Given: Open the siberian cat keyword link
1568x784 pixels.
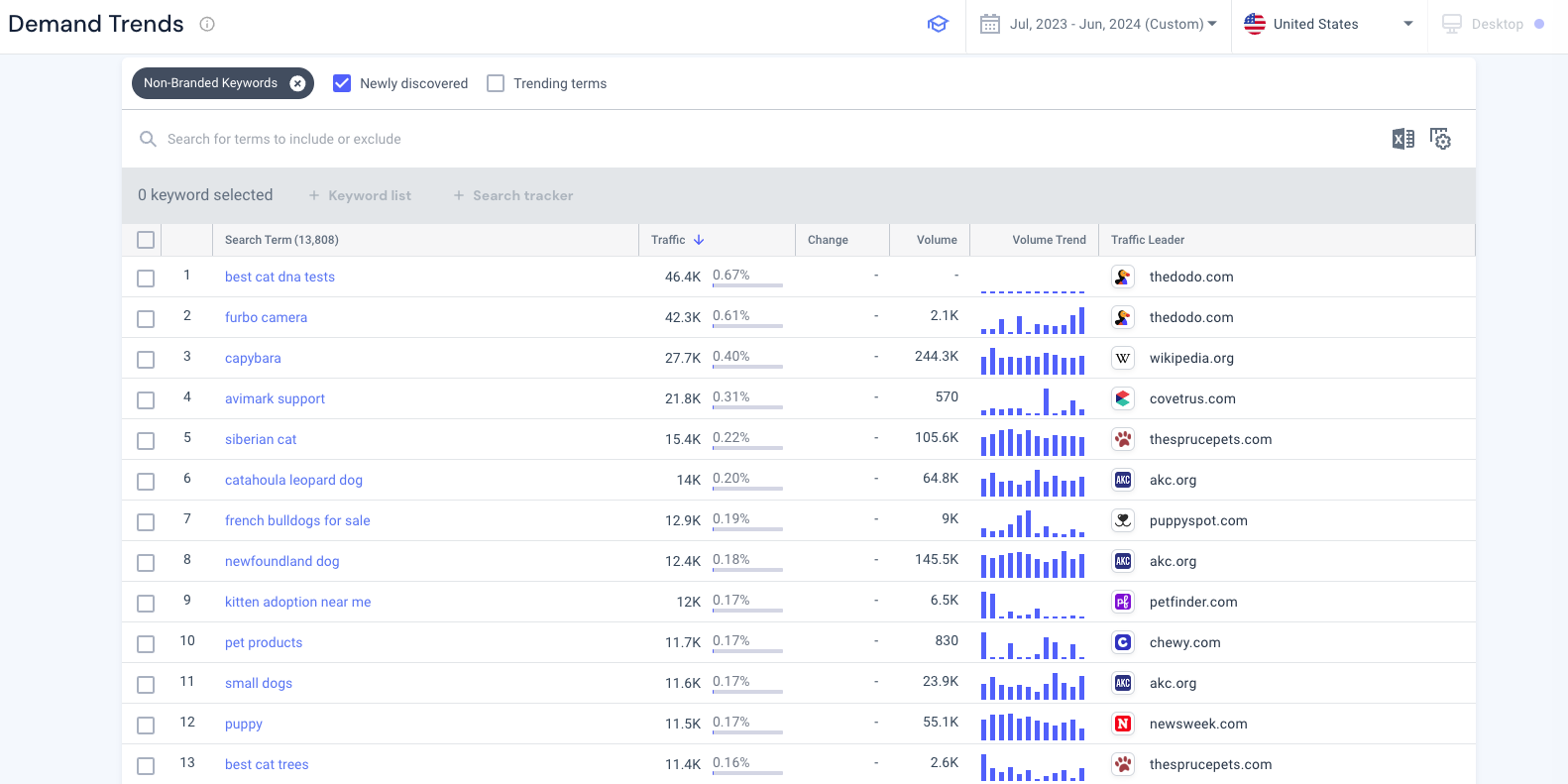Looking at the screenshot, I should point(261,439).
